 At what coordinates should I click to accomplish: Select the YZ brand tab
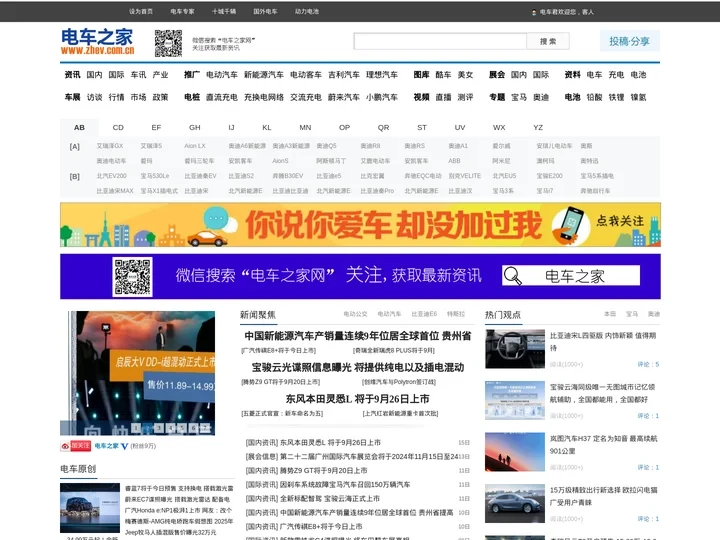click(538, 128)
